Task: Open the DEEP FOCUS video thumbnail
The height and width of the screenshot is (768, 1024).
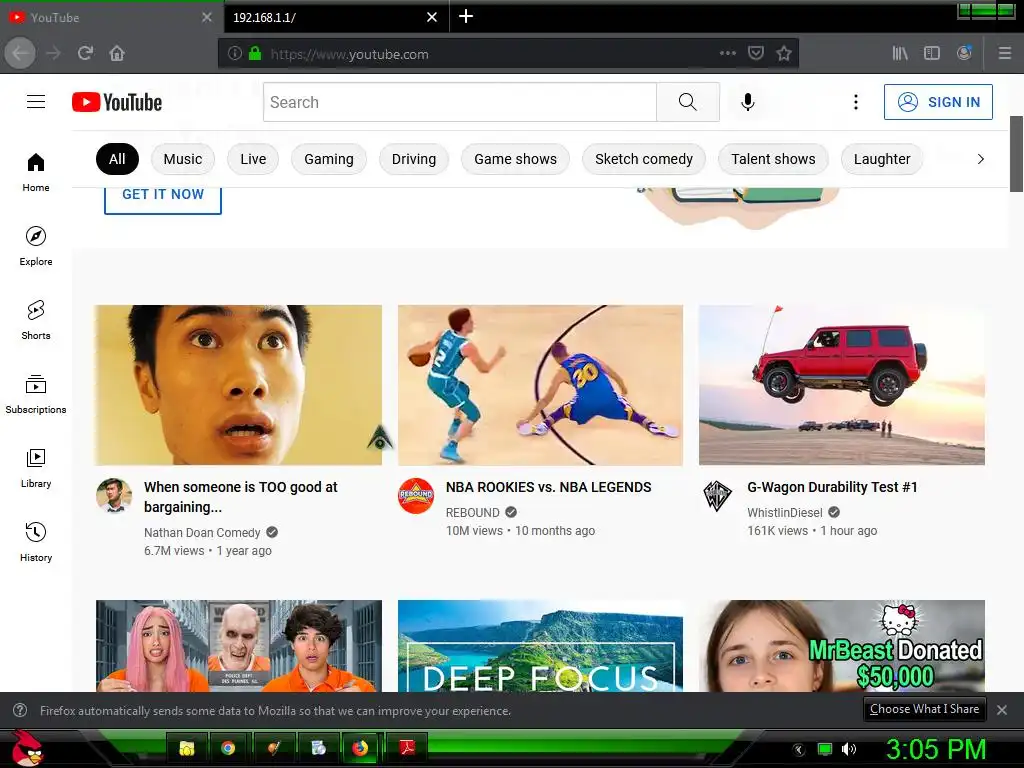Action: coord(540,646)
